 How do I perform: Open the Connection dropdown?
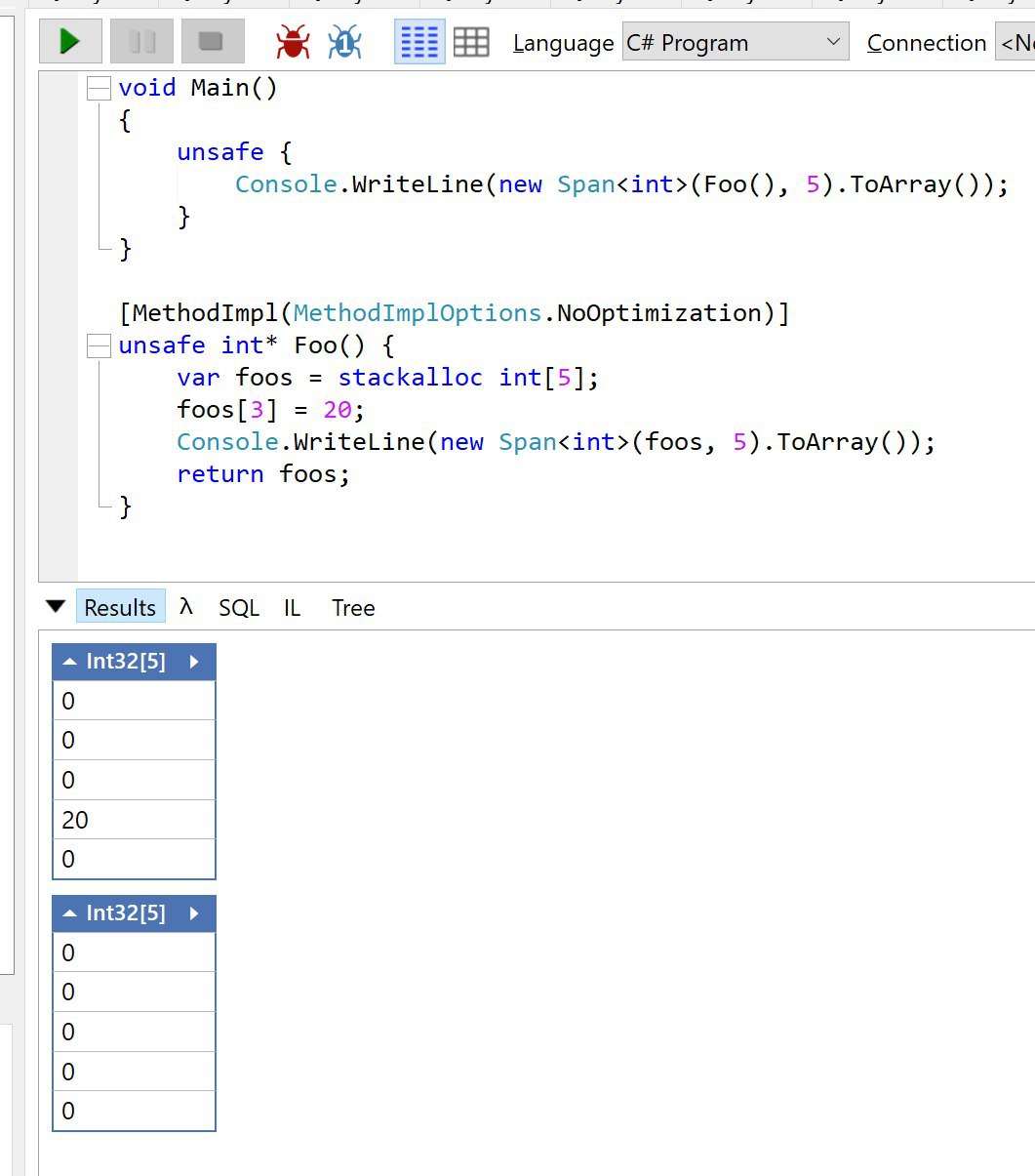(1015, 43)
